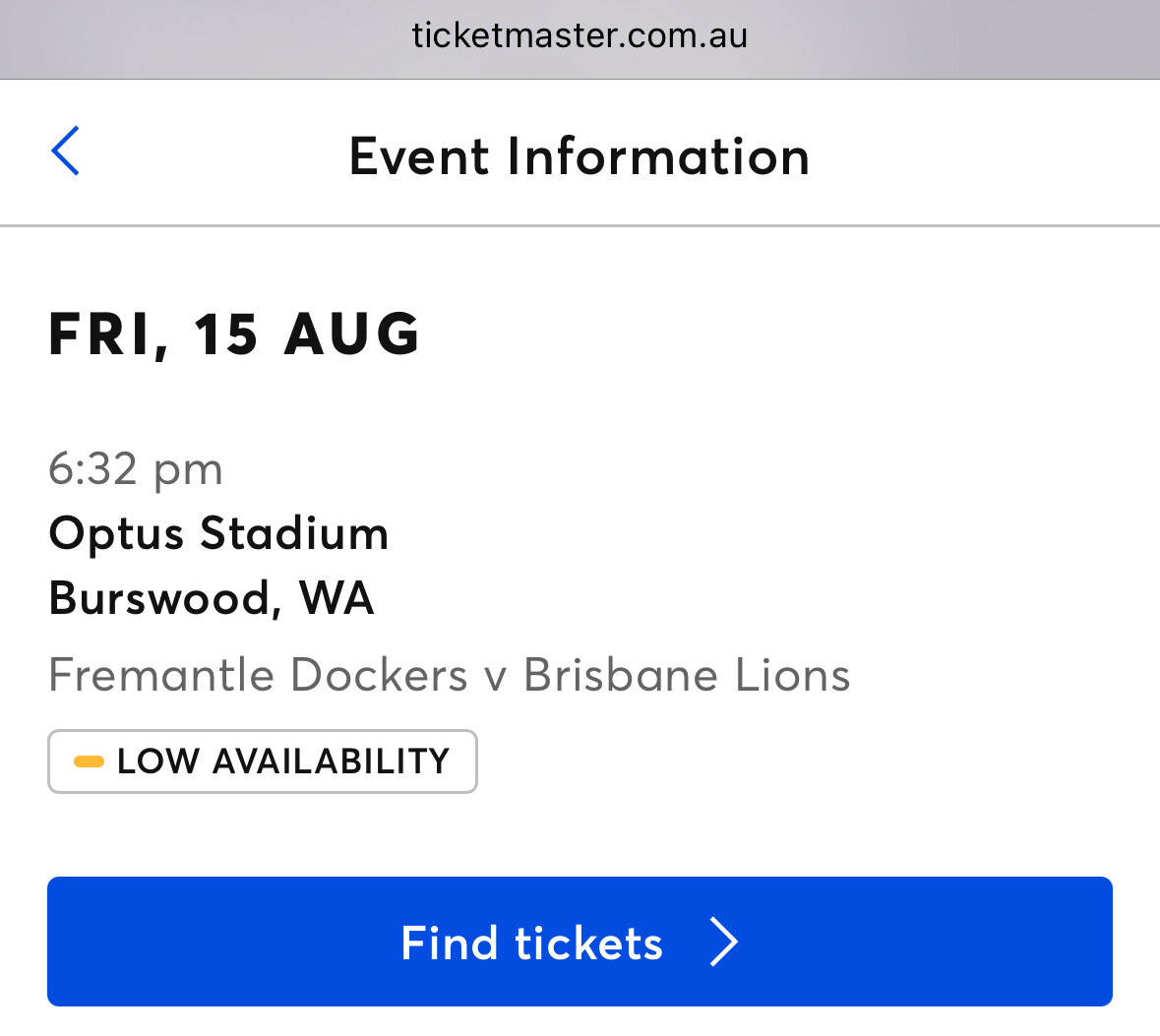
Task: Select the Event Information header title
Action: (x=580, y=156)
